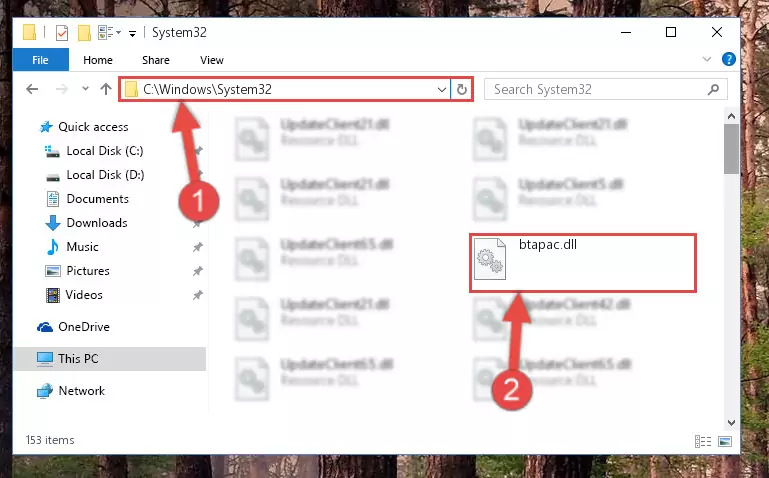Open the recent locations dropdown arrow

click(85, 89)
